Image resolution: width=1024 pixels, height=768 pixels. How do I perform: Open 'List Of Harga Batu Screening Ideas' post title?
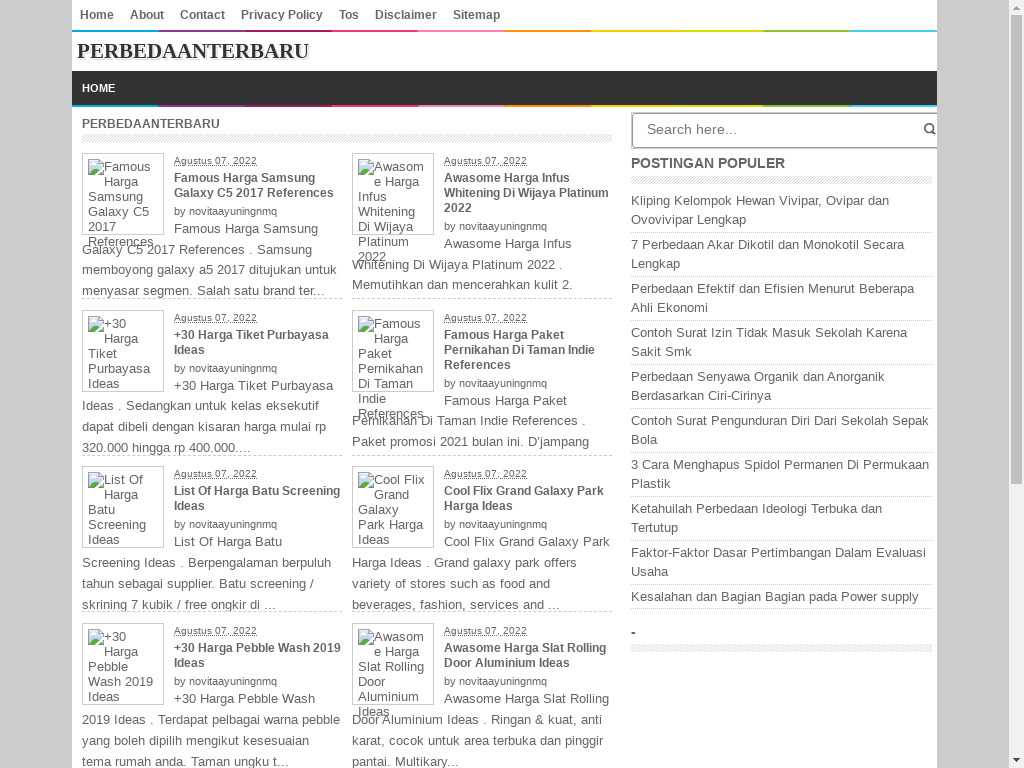coord(257,498)
